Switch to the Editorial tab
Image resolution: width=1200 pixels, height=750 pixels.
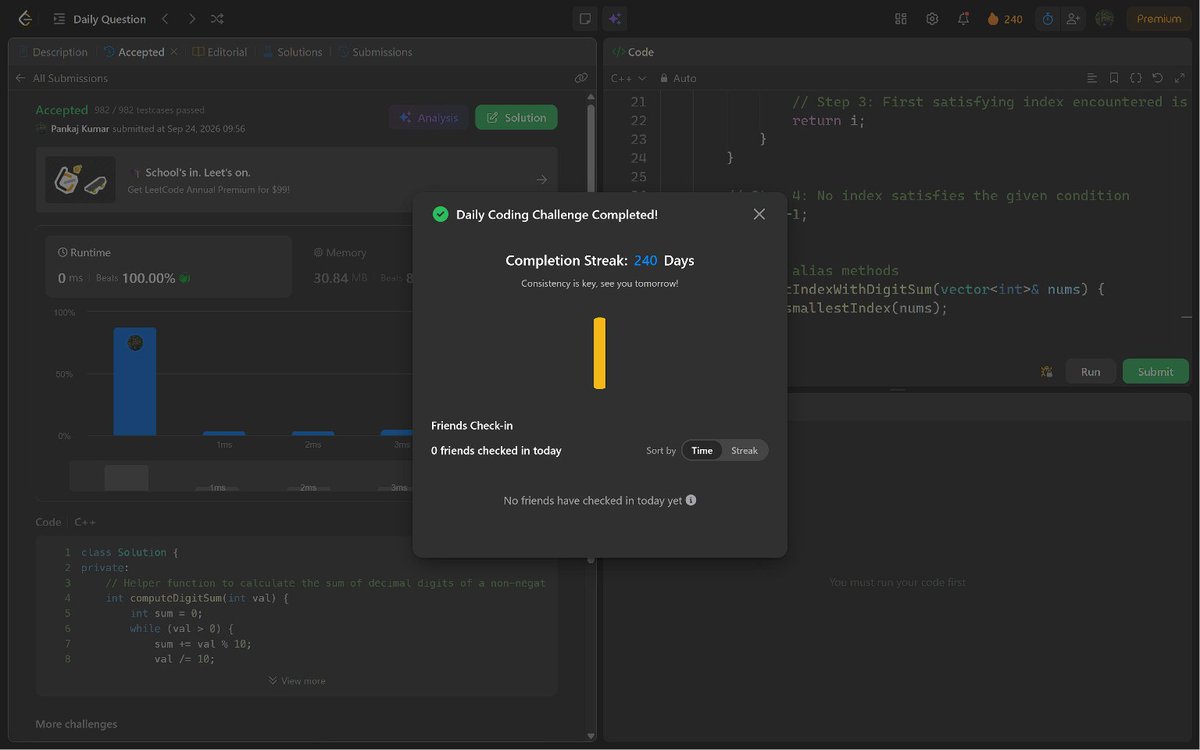click(220, 52)
